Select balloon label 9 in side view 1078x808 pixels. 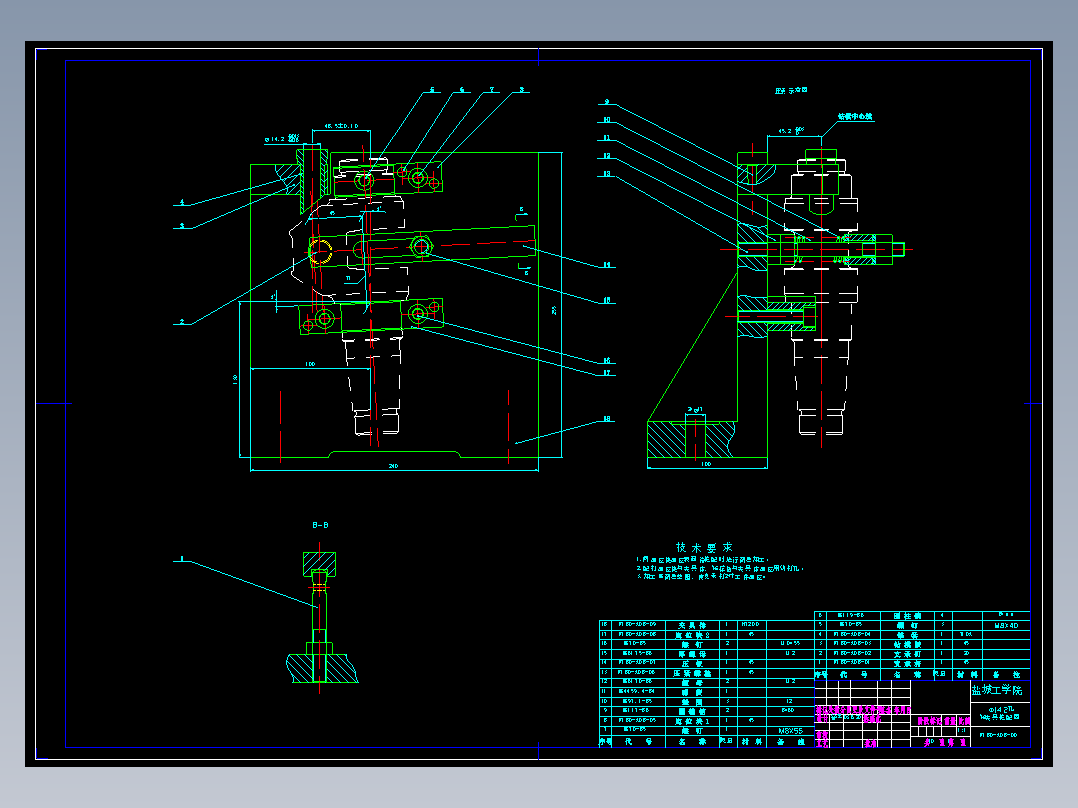[x=606, y=102]
